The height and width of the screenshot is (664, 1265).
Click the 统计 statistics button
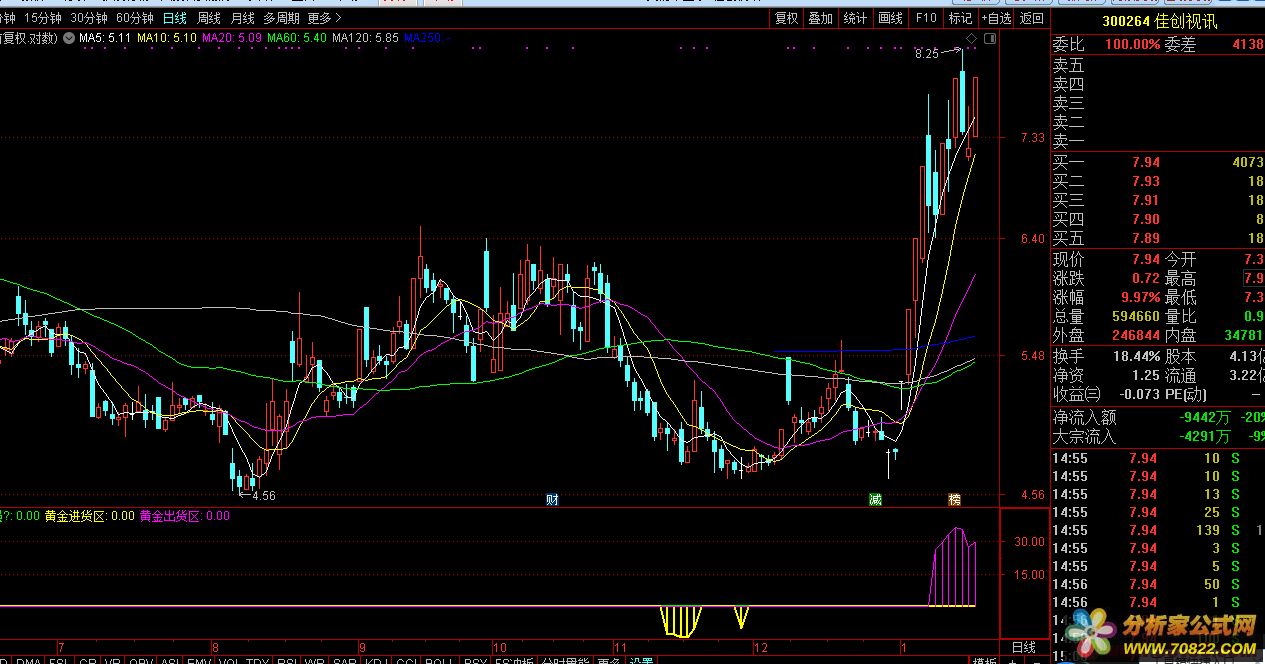[x=855, y=18]
